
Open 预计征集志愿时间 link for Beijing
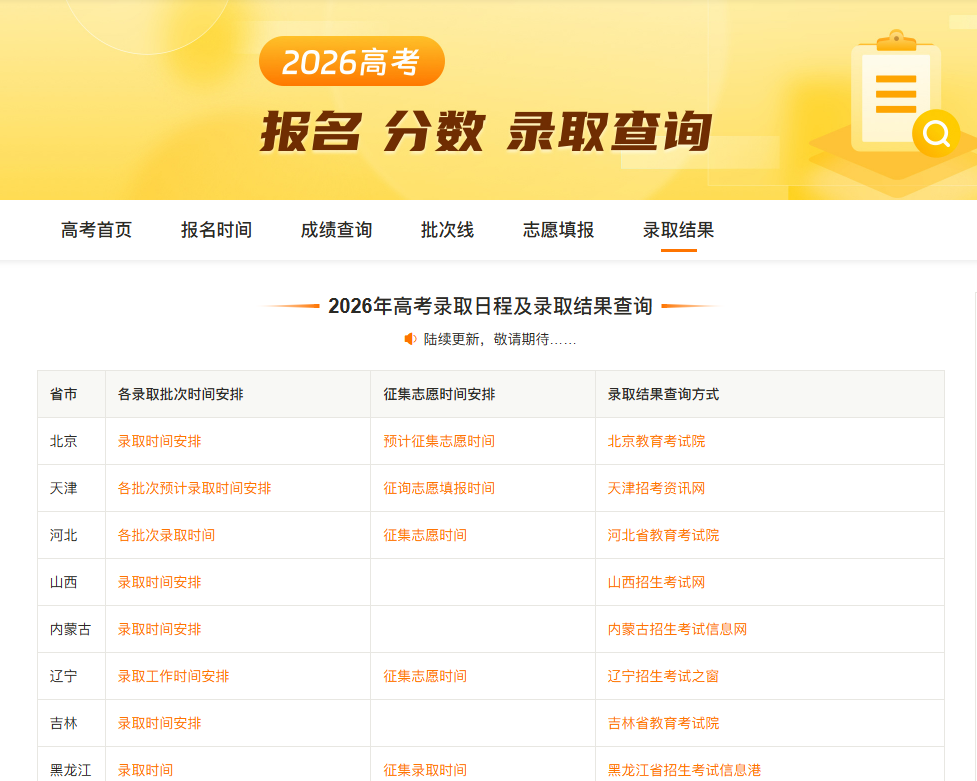(439, 441)
